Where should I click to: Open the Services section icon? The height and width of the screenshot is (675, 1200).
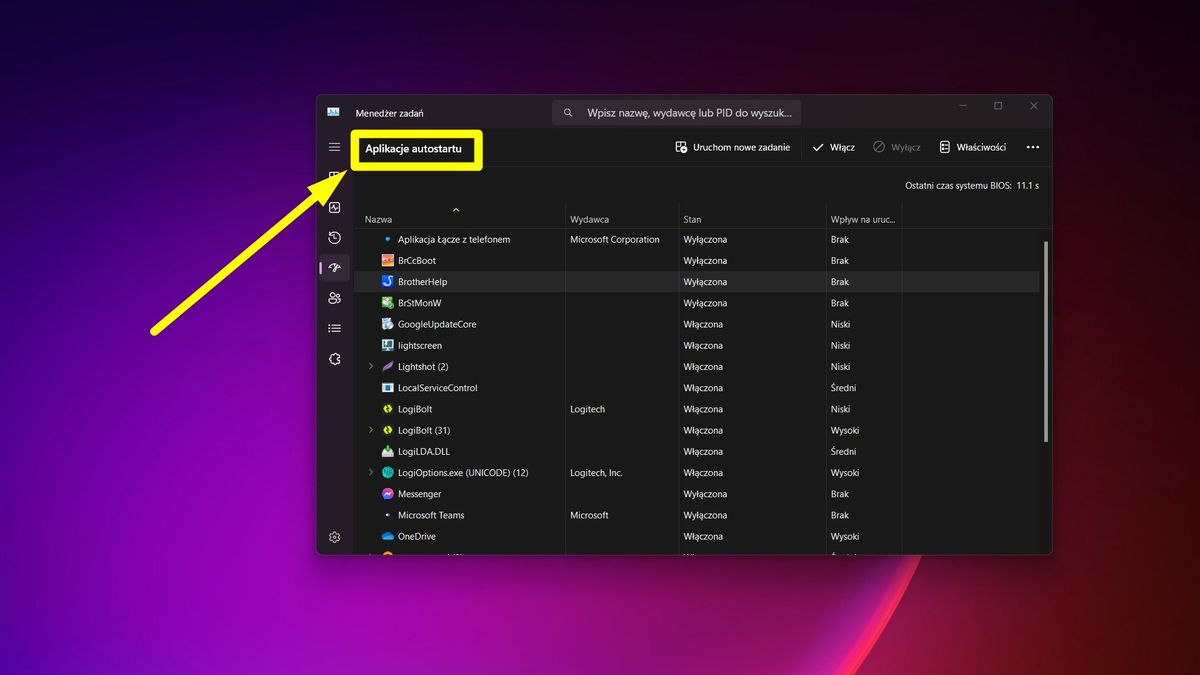(334, 358)
